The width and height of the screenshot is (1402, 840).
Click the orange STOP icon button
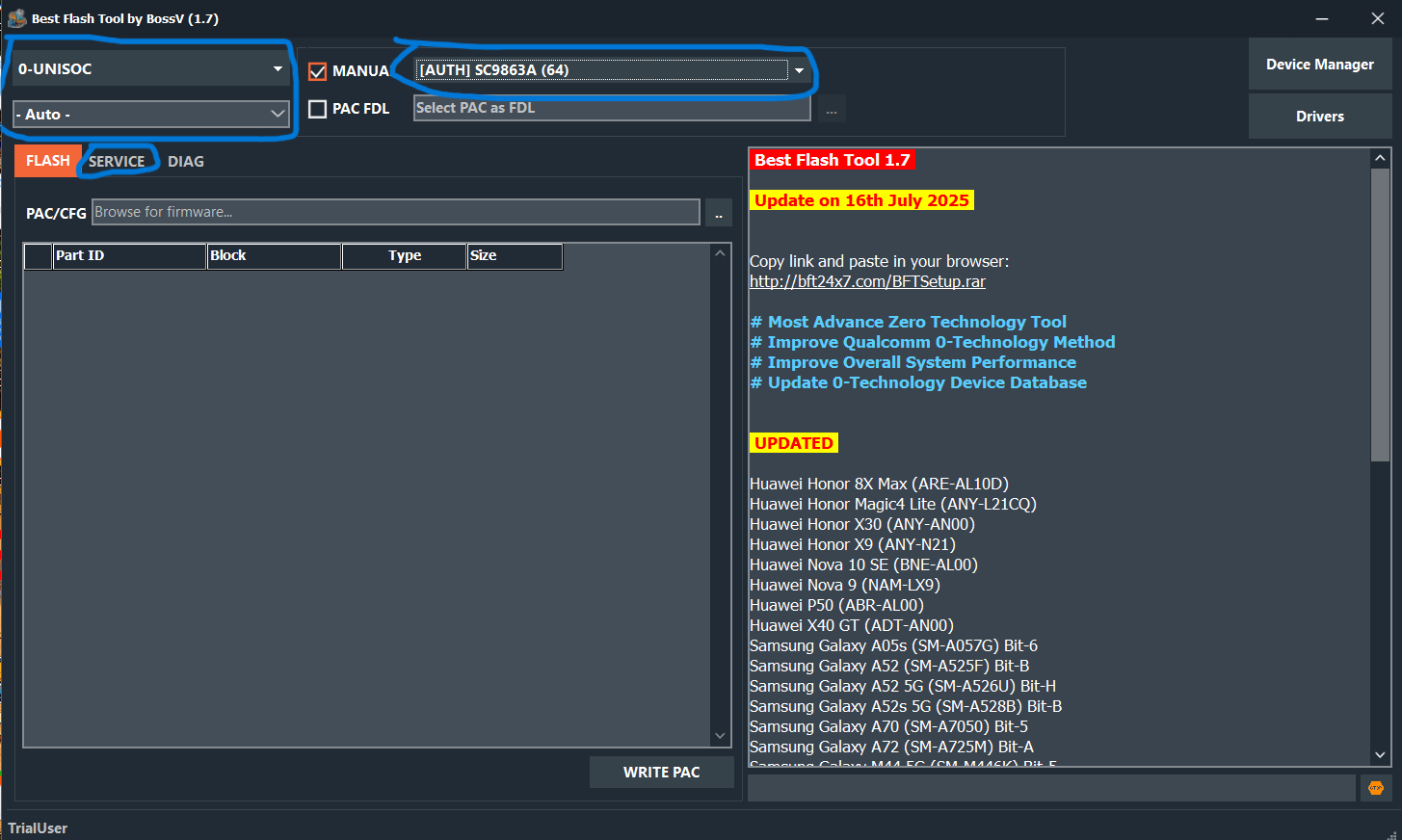1375,788
